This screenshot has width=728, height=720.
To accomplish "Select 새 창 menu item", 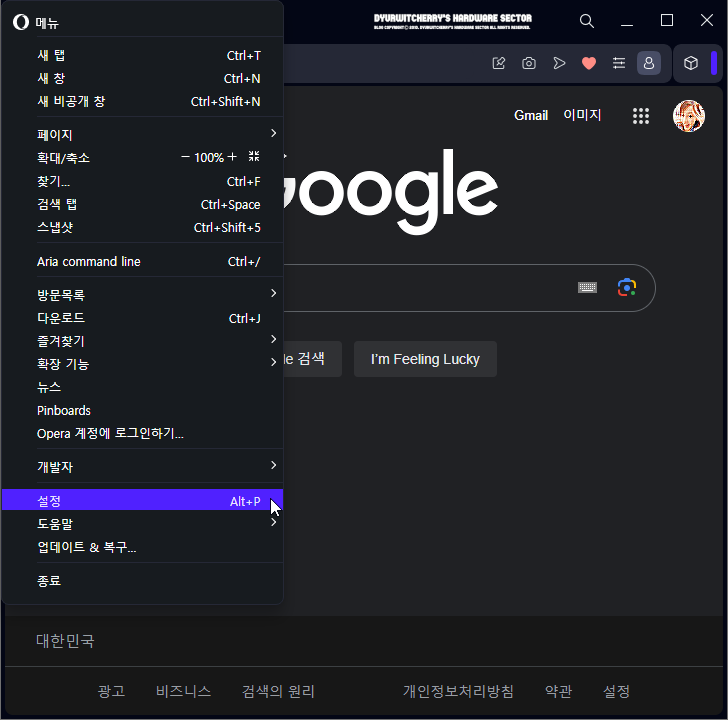I will [143, 78].
